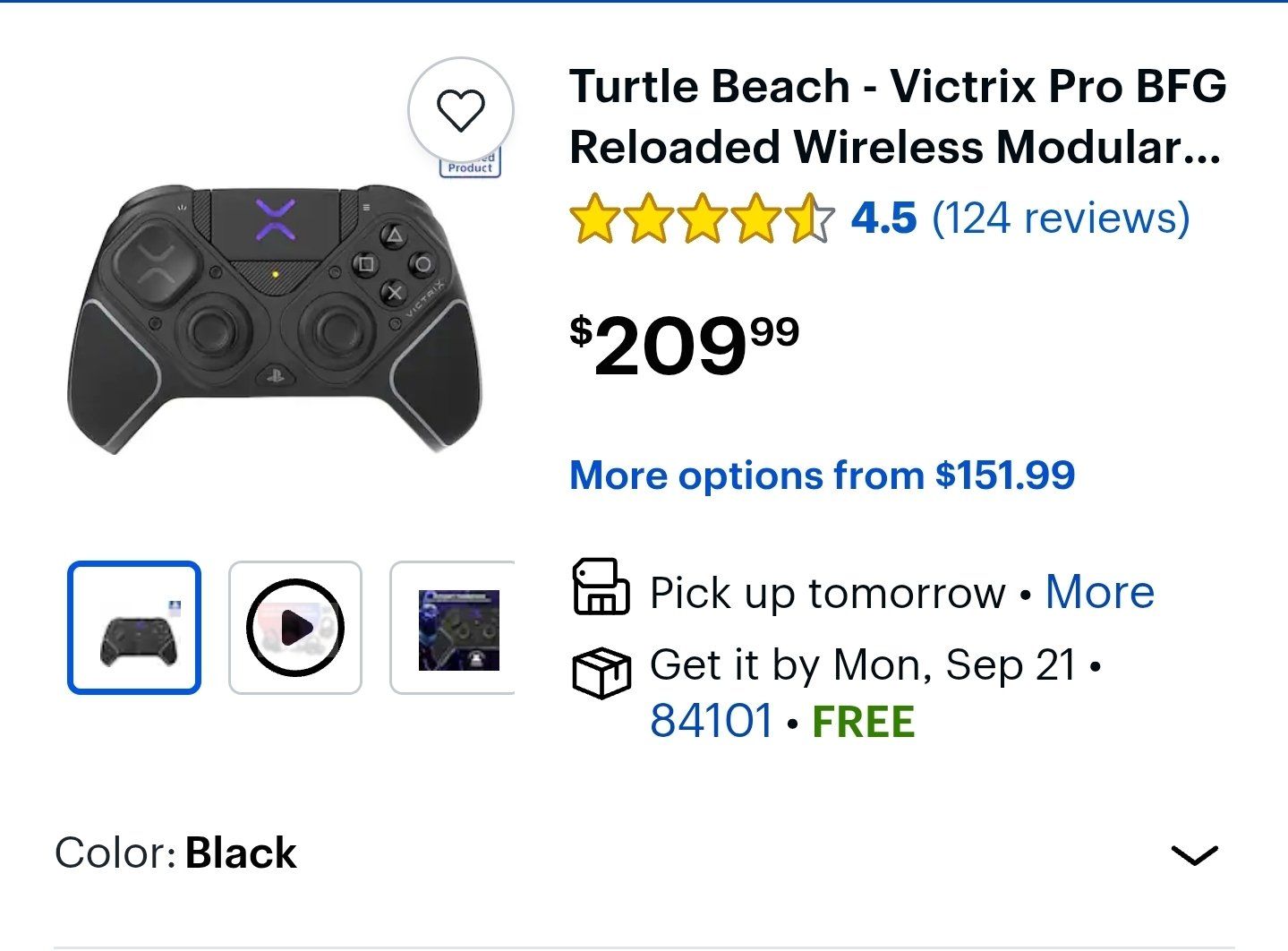Open the third product image thumbnail

click(453, 628)
